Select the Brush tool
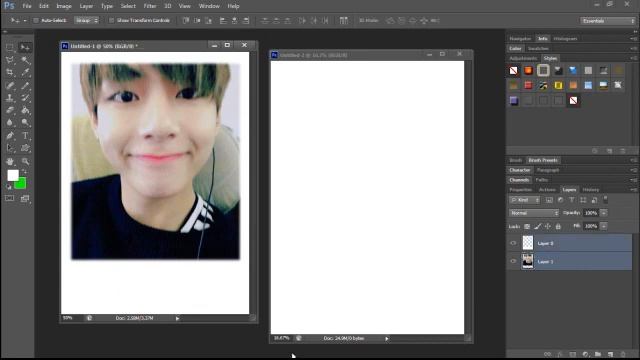The image size is (640, 360). tap(25, 85)
